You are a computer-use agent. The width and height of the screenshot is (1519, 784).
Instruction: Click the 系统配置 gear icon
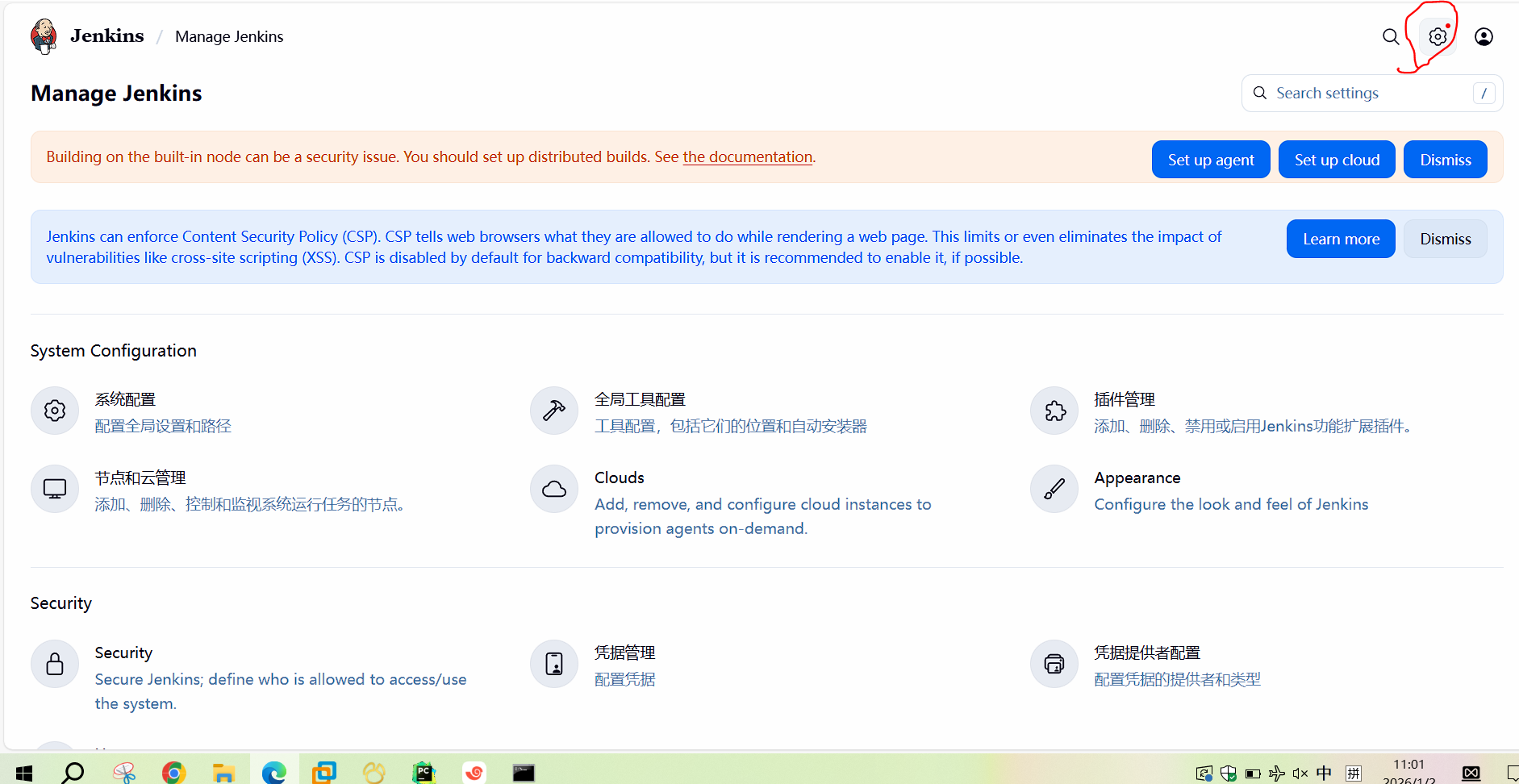click(55, 411)
